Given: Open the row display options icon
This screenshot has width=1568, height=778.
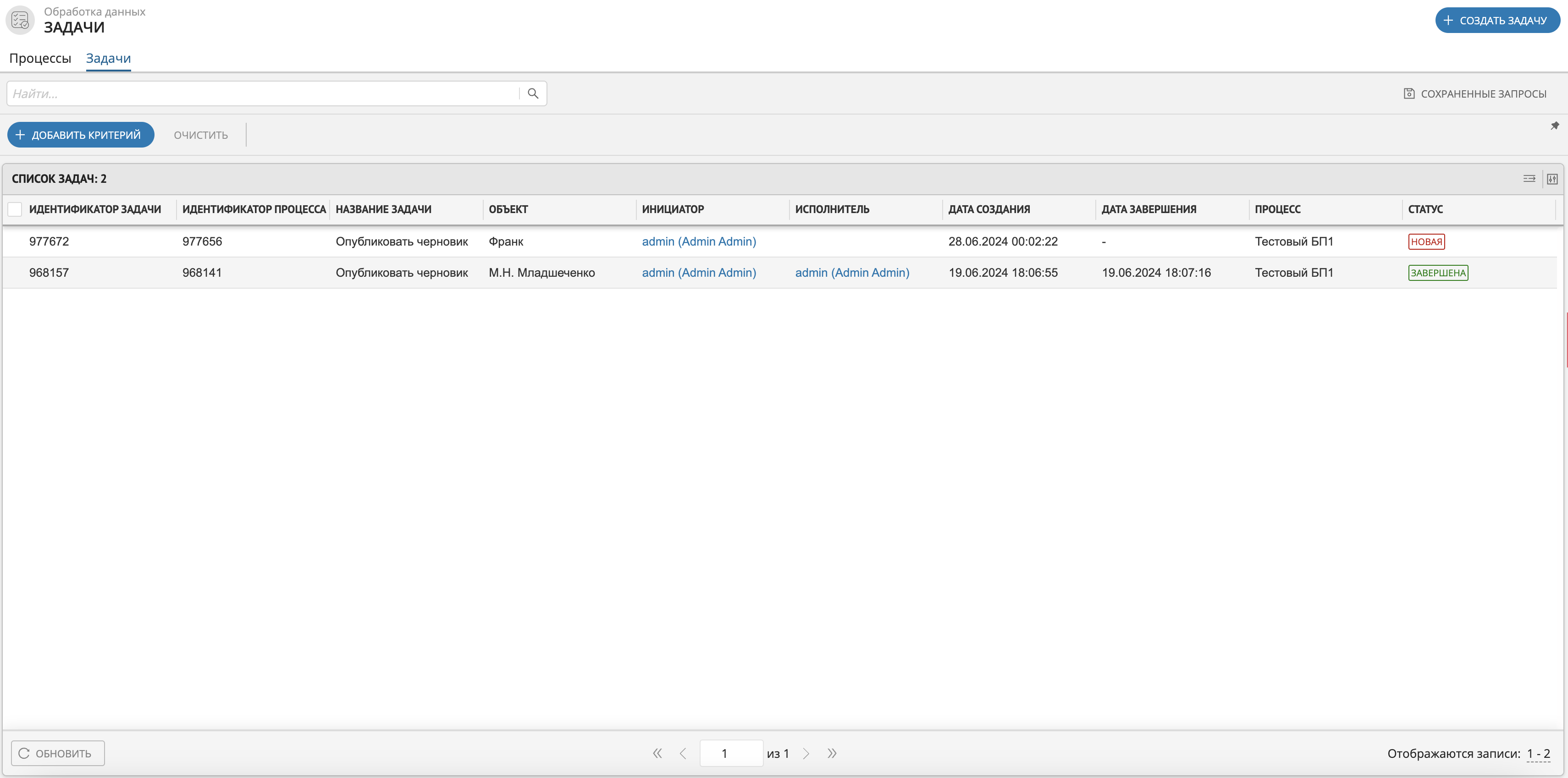Looking at the screenshot, I should 1529,179.
